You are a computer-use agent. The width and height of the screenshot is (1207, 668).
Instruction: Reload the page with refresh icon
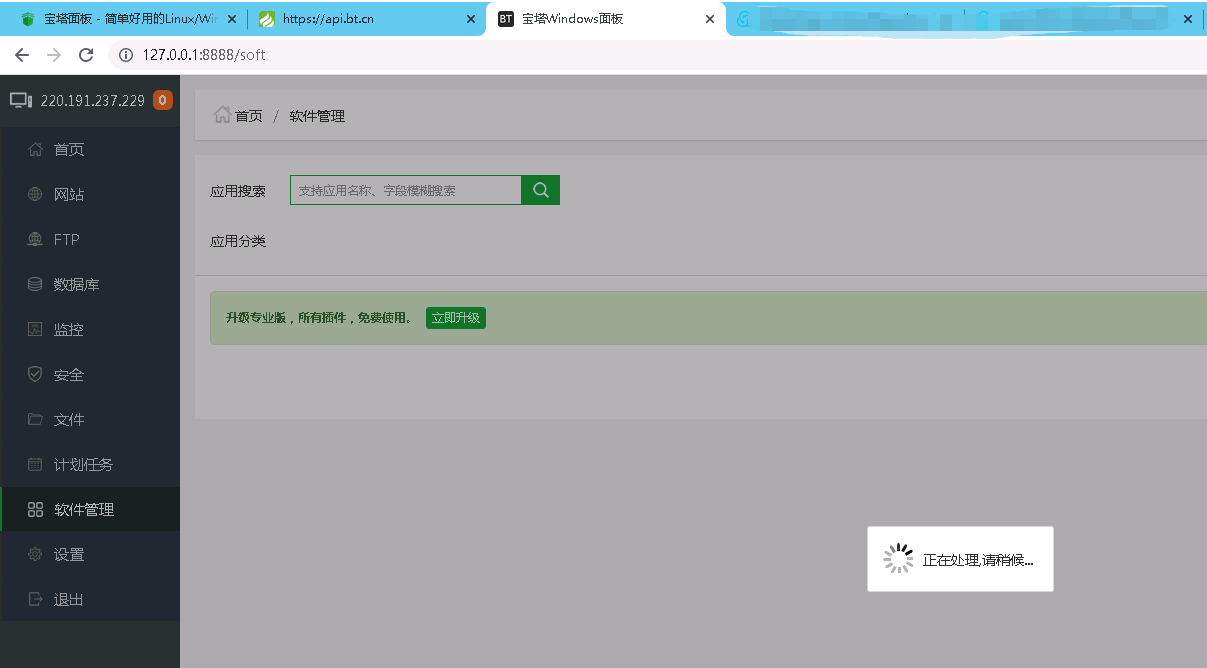[x=86, y=55]
